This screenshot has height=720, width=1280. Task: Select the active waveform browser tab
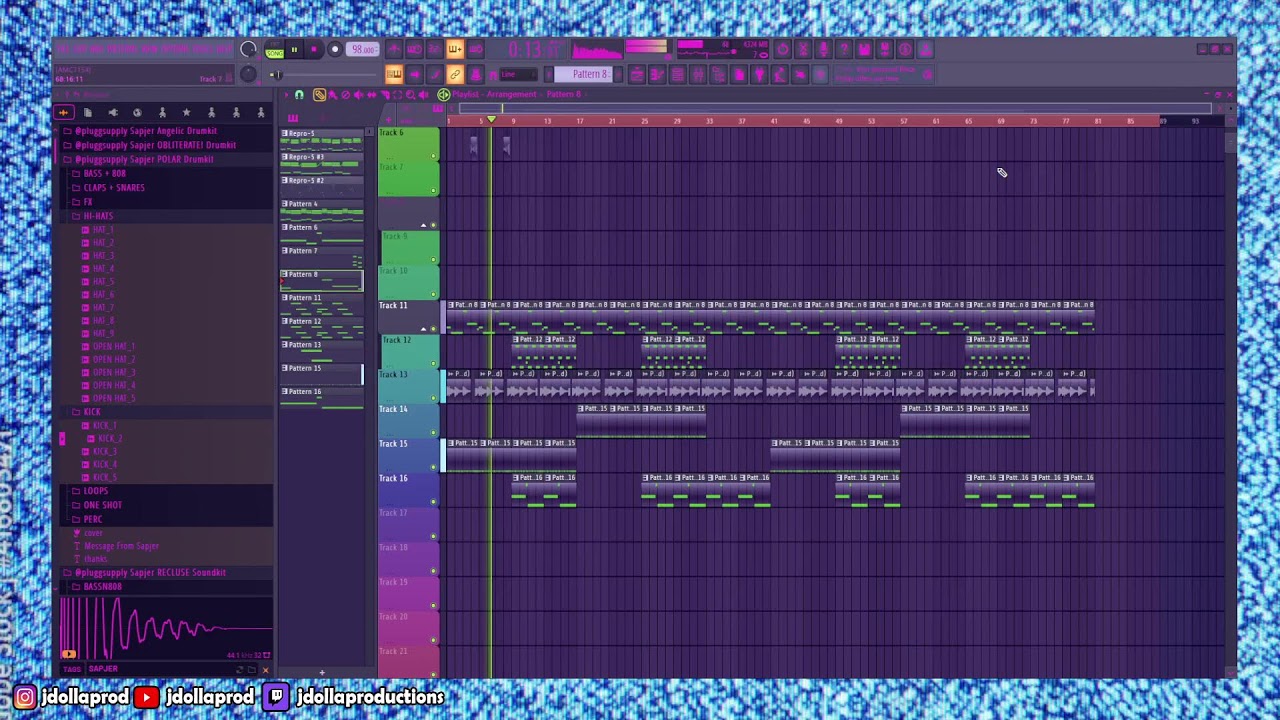63,113
